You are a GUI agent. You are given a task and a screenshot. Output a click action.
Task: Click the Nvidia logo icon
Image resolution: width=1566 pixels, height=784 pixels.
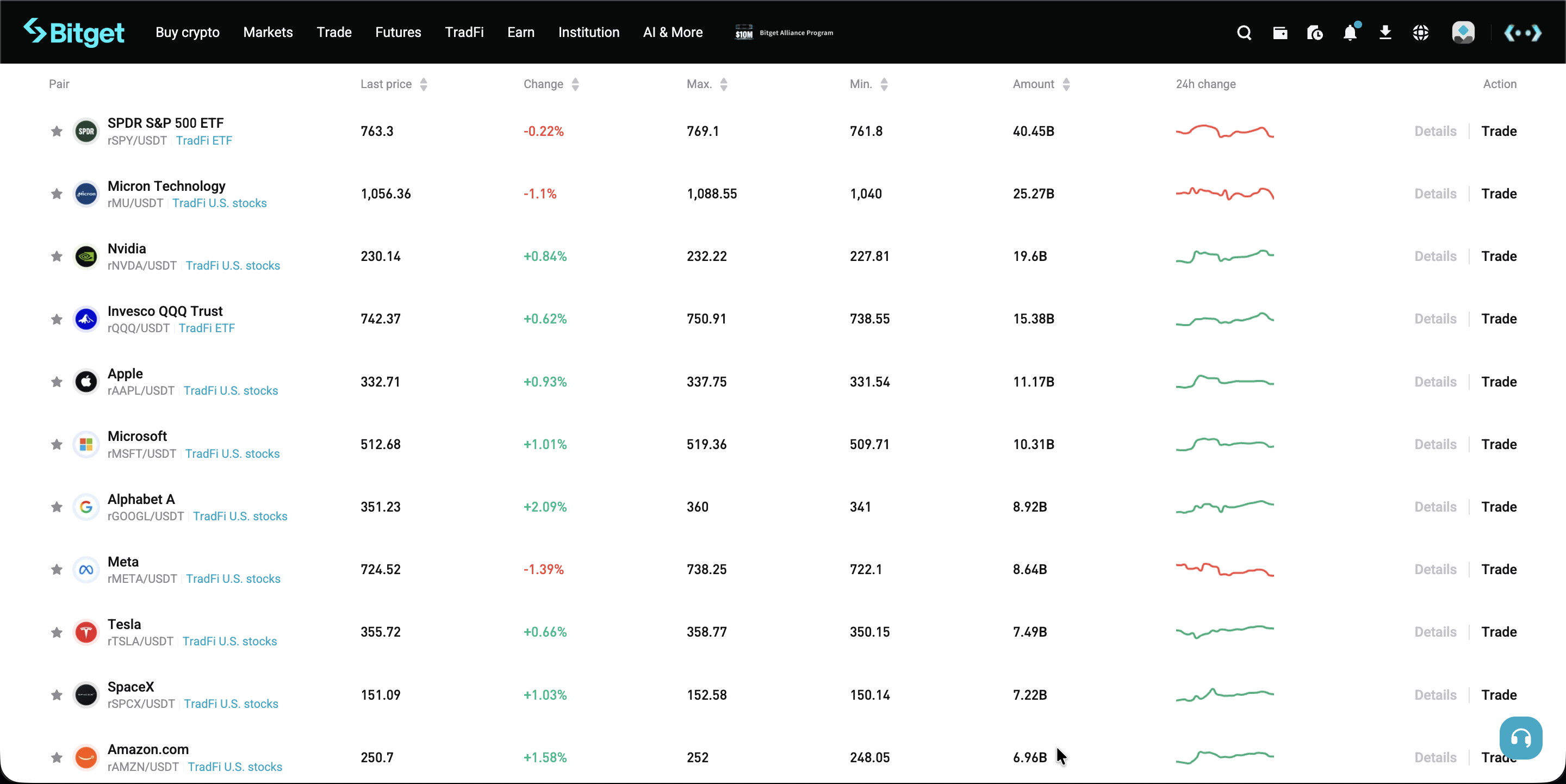click(86, 257)
